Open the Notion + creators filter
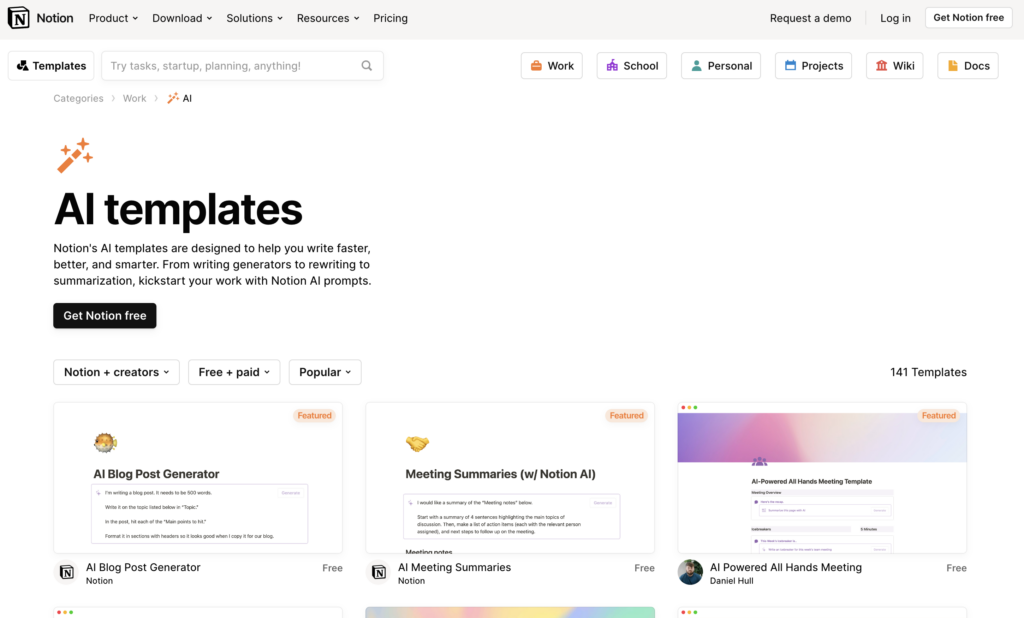Image resolution: width=1024 pixels, height=618 pixels. [116, 372]
